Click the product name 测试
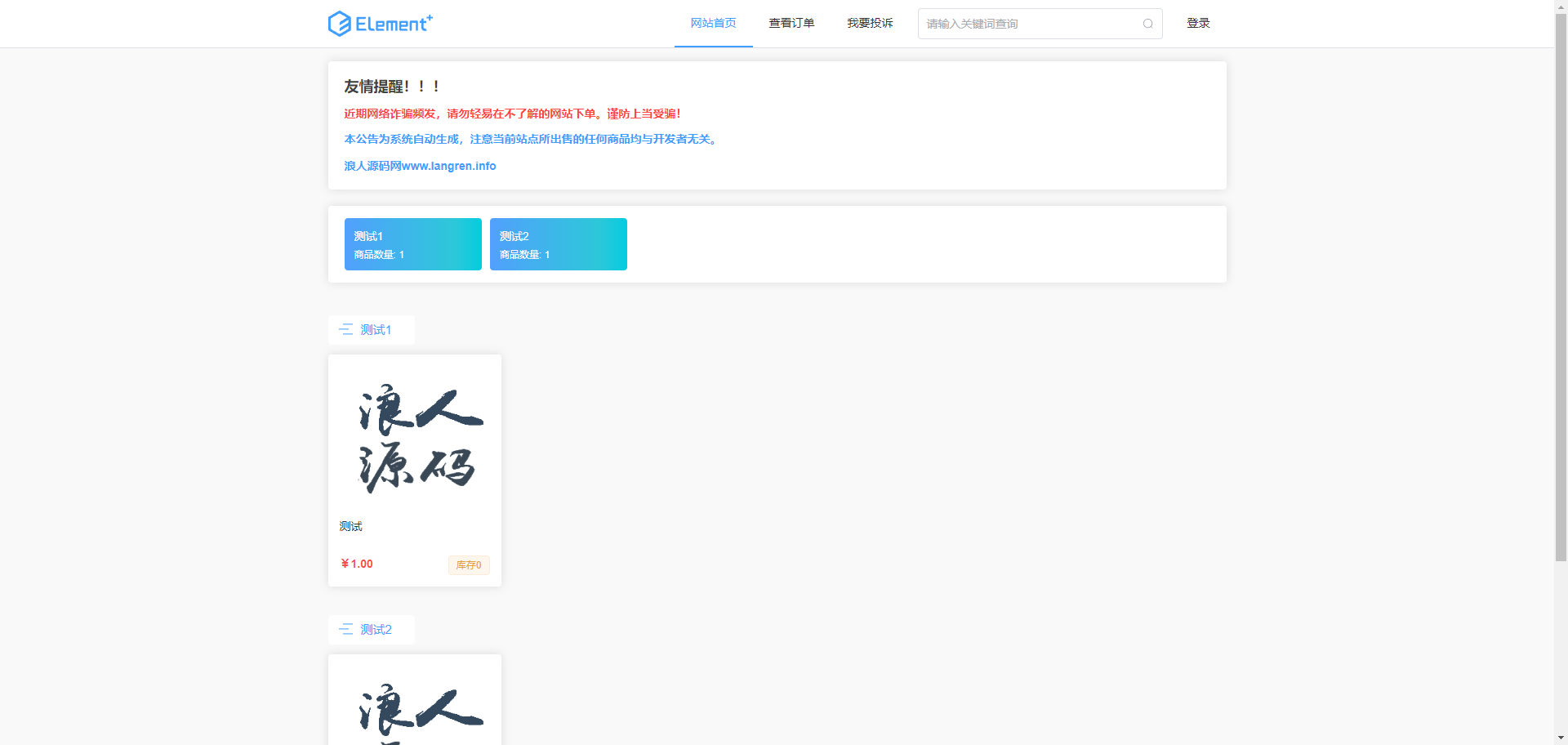This screenshot has height=745, width=1568. click(x=351, y=526)
